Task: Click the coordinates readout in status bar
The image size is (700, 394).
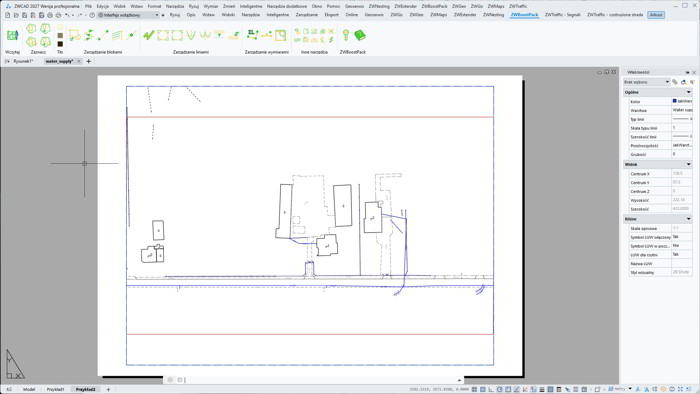Action: [x=439, y=390]
